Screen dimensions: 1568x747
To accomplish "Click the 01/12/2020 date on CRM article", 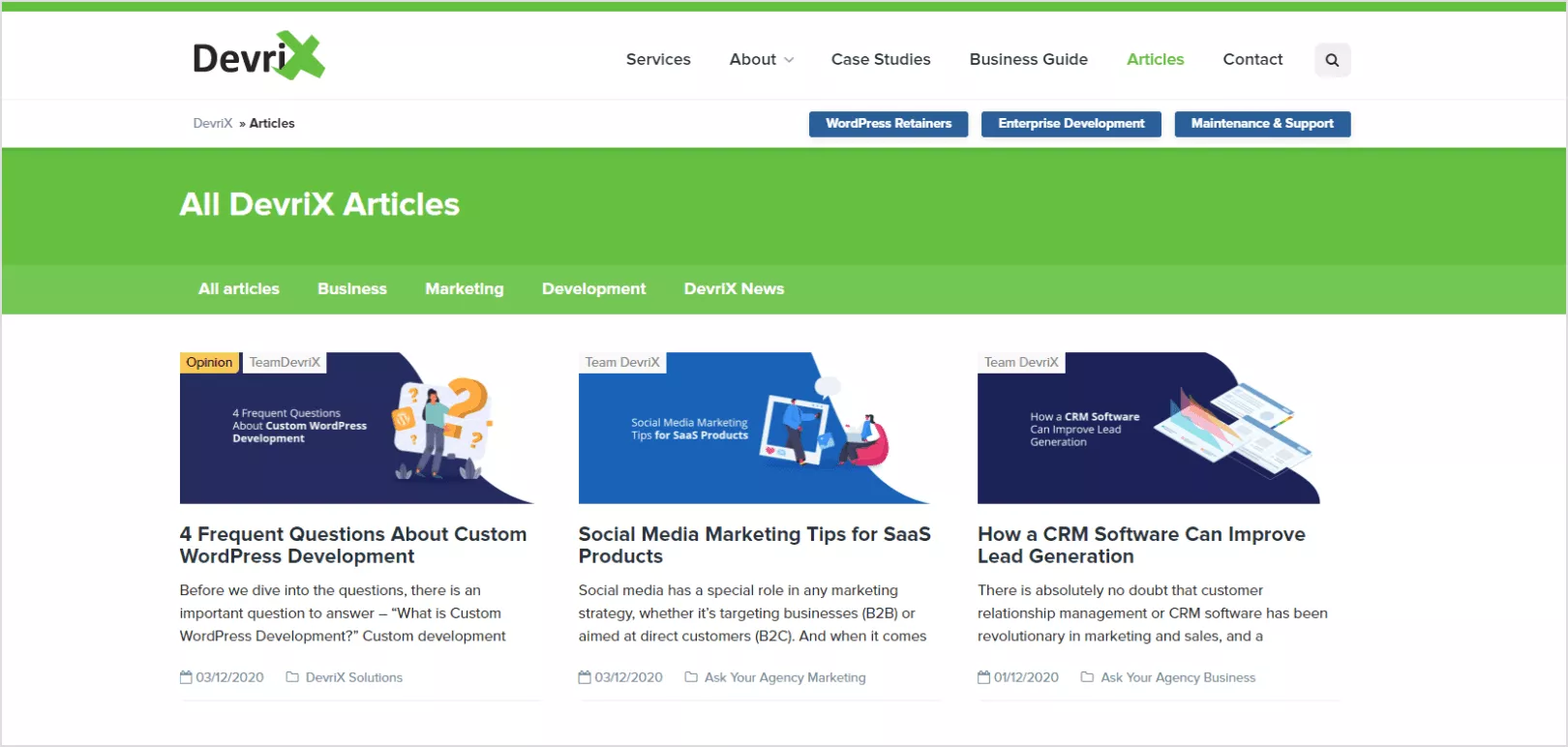I will coord(1026,677).
